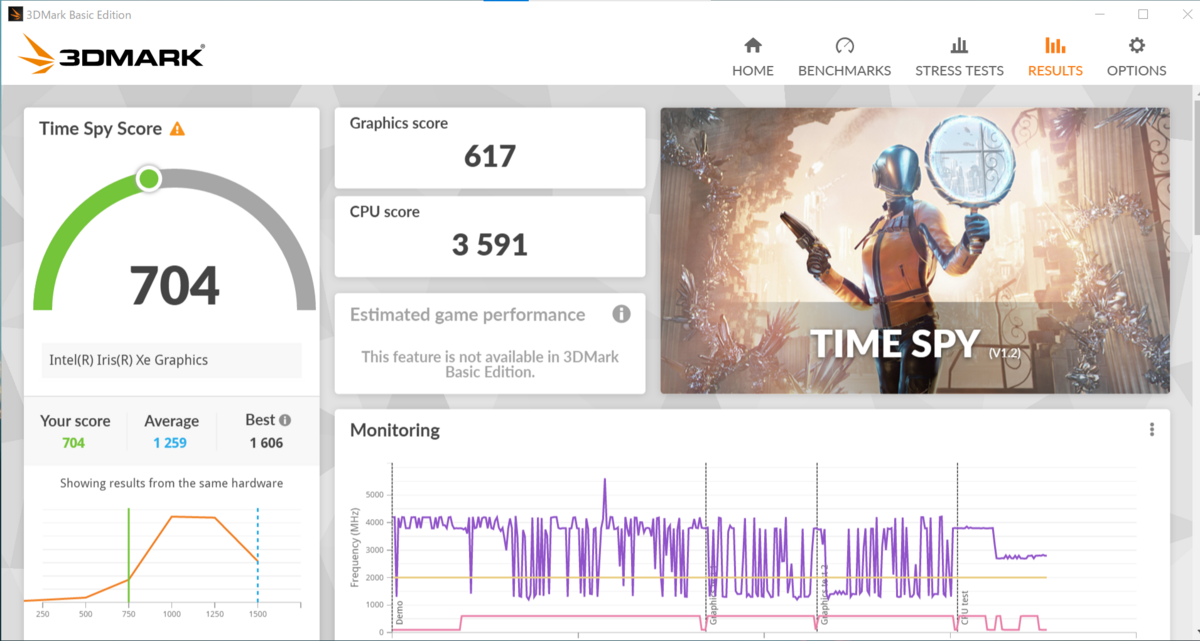Click the home house icon
Viewport: 1200px width, 641px height.
click(x=753, y=46)
